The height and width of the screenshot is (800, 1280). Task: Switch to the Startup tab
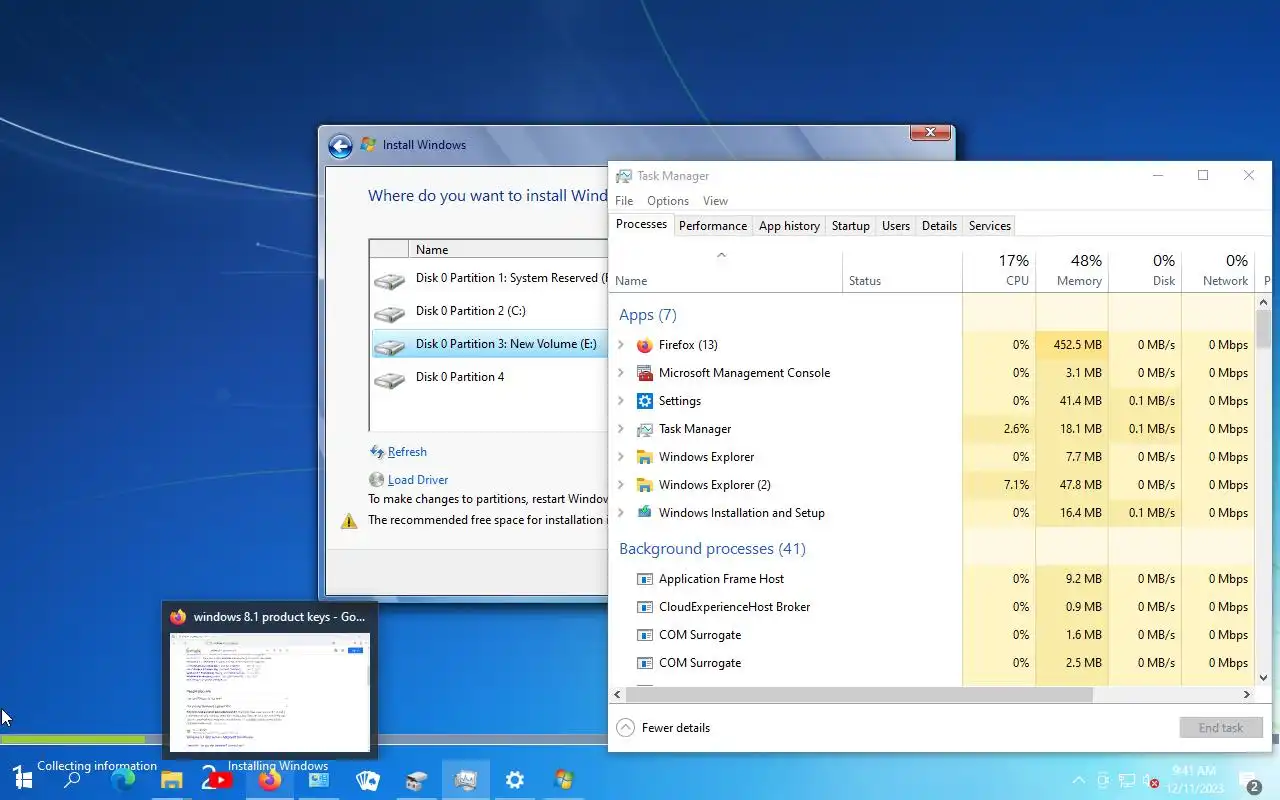click(x=851, y=226)
